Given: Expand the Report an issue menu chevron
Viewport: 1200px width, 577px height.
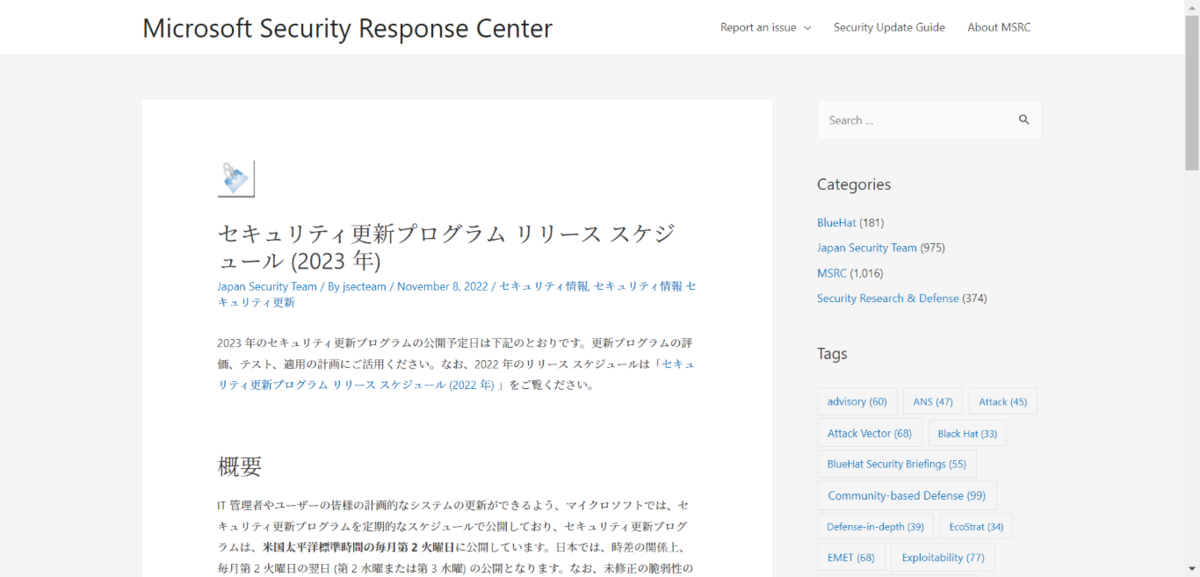Looking at the screenshot, I should 807,28.
